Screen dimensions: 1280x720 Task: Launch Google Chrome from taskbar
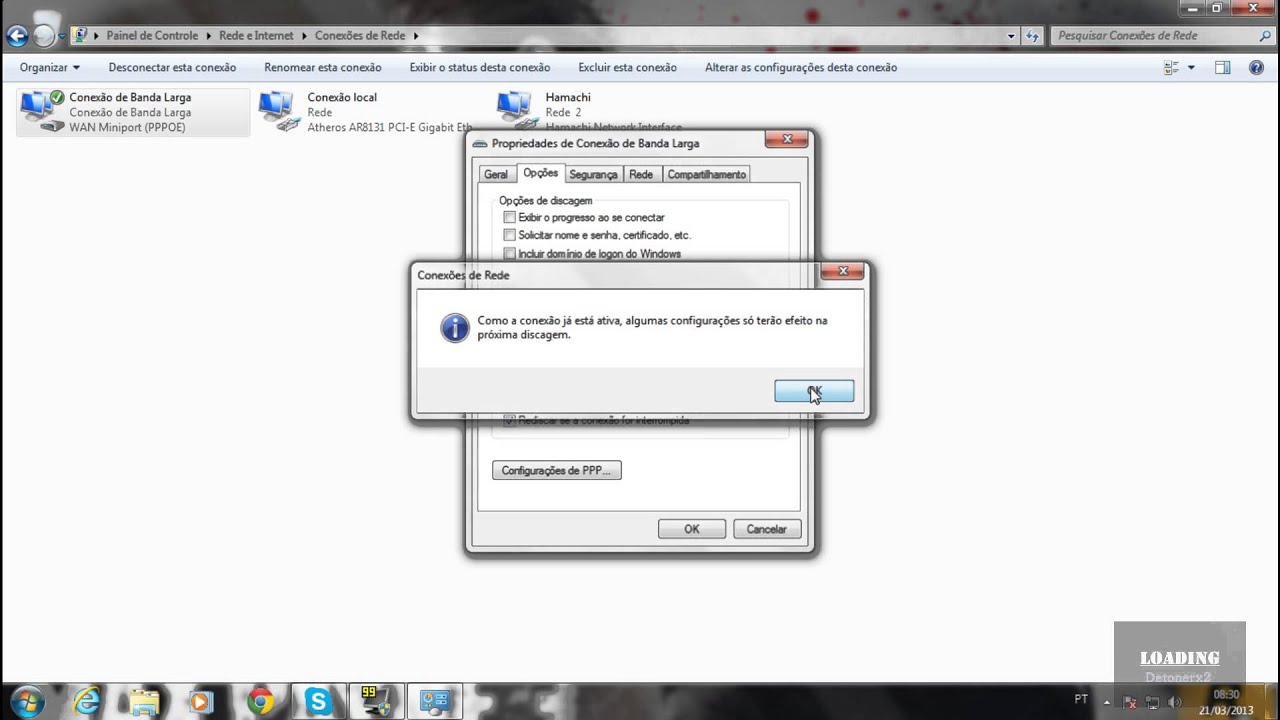coord(260,702)
